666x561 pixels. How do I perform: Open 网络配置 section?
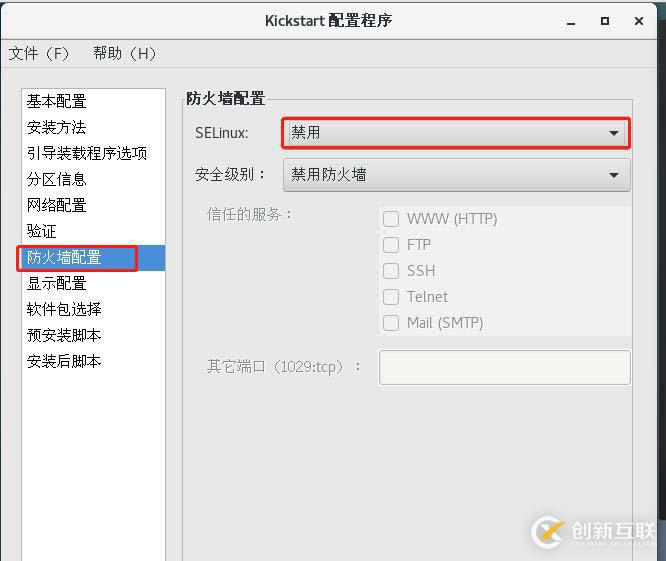point(93,206)
